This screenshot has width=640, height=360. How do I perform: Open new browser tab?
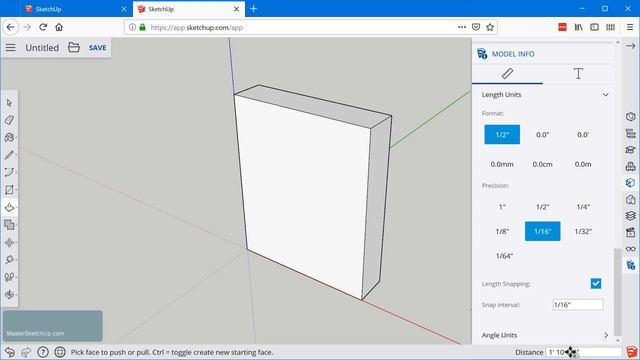pos(253,9)
